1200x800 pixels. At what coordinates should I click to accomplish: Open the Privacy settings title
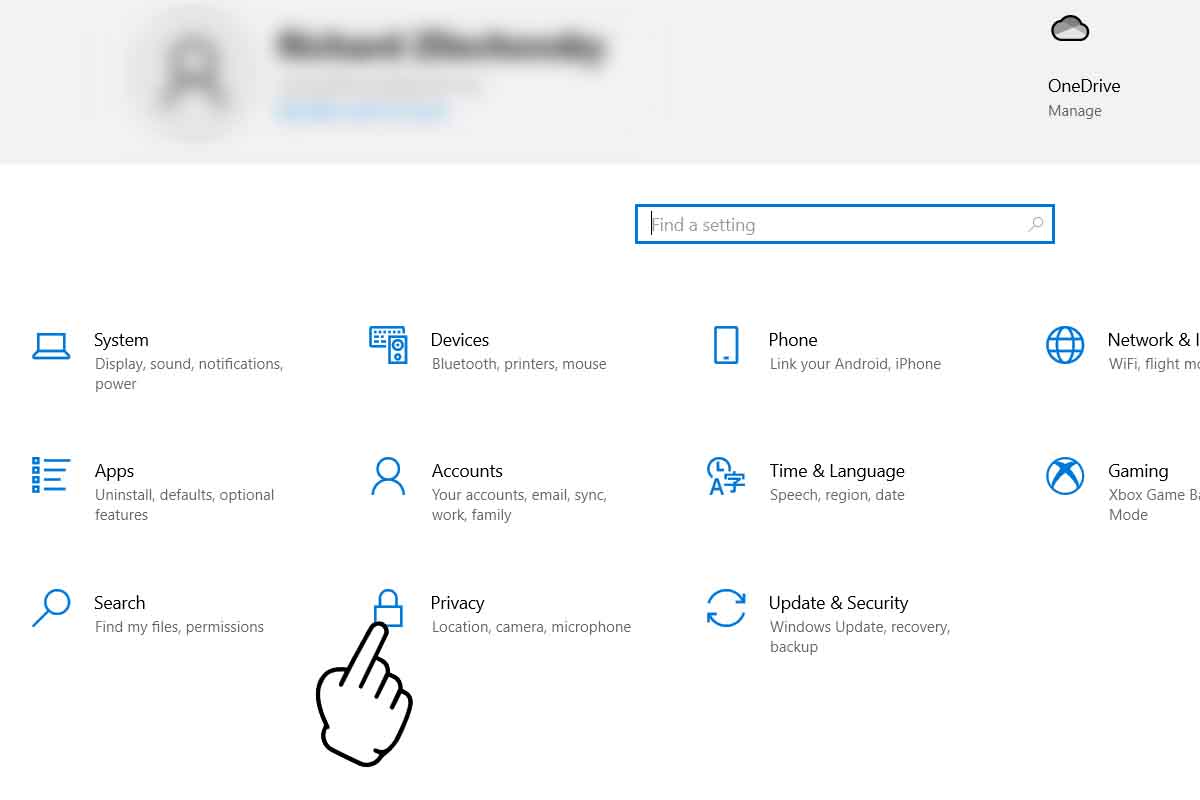(x=458, y=603)
